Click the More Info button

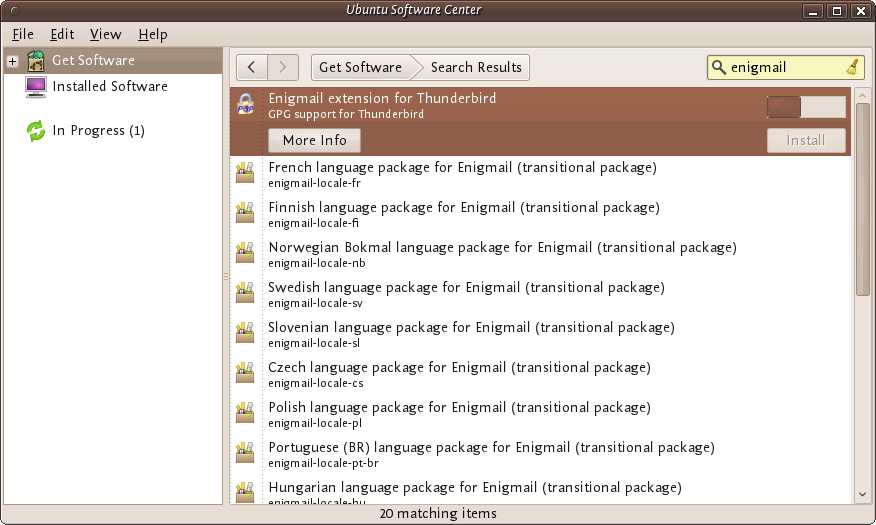(x=314, y=140)
